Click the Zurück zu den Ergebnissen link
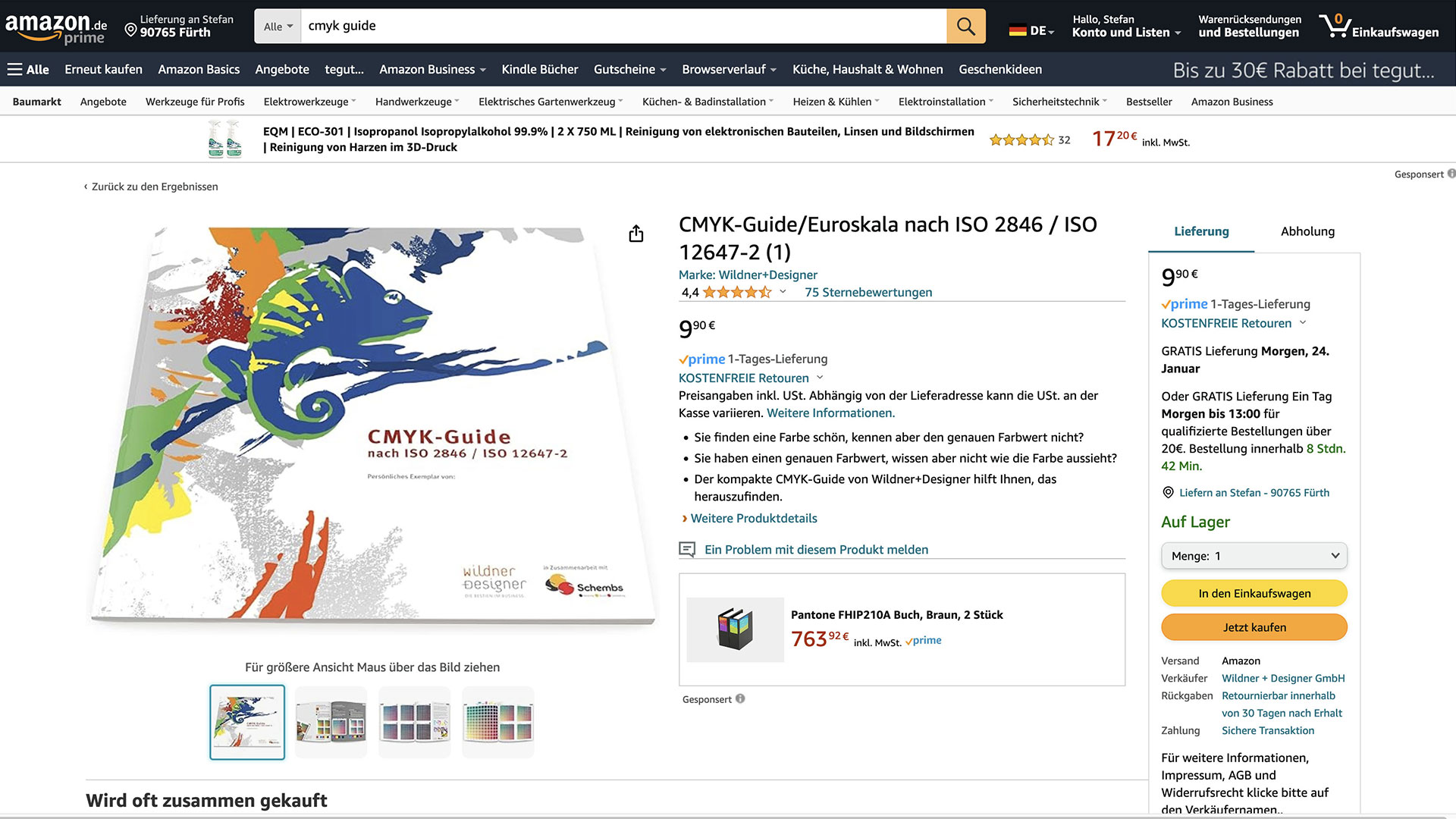 pyautogui.click(x=154, y=186)
